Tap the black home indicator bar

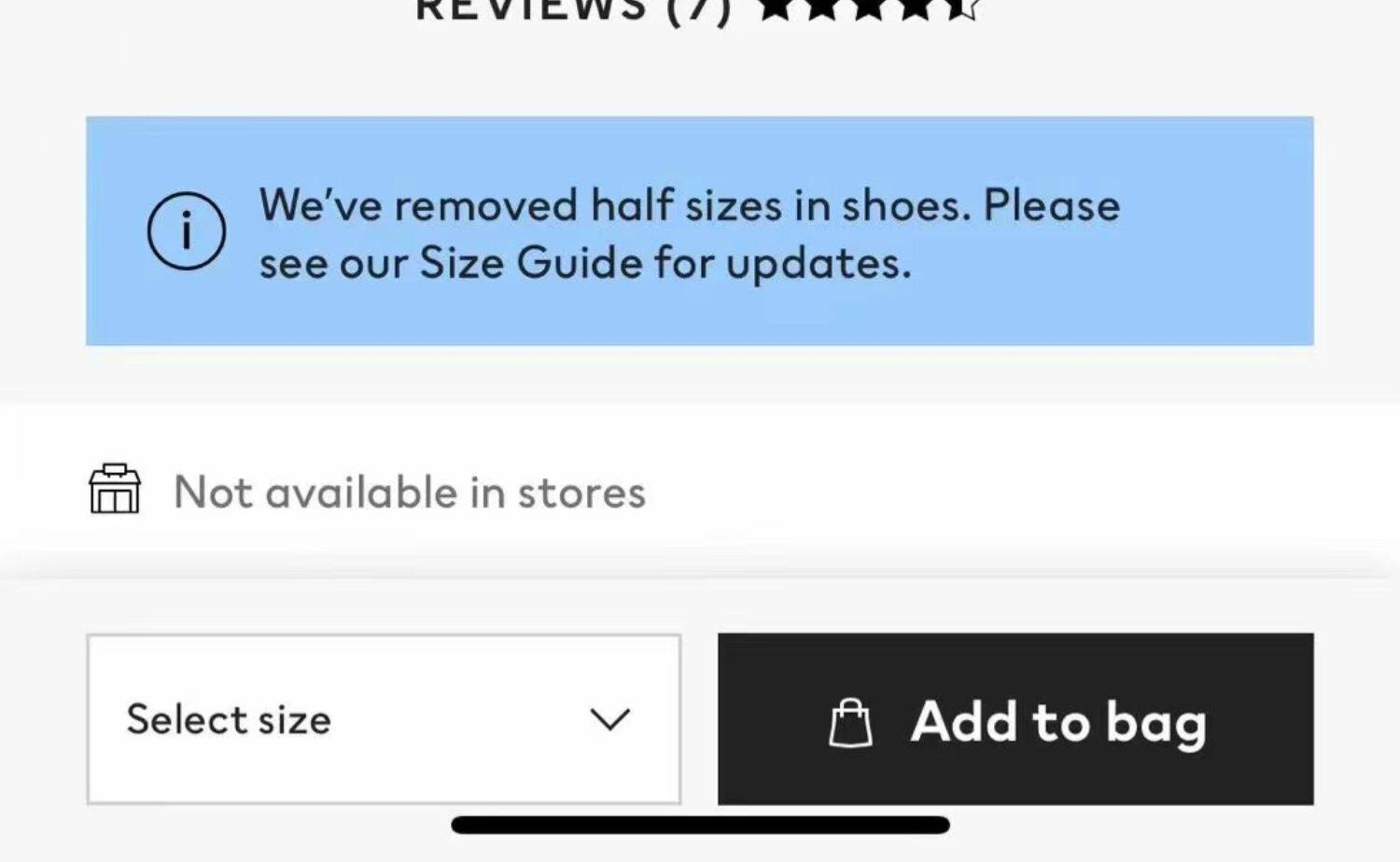point(700,825)
